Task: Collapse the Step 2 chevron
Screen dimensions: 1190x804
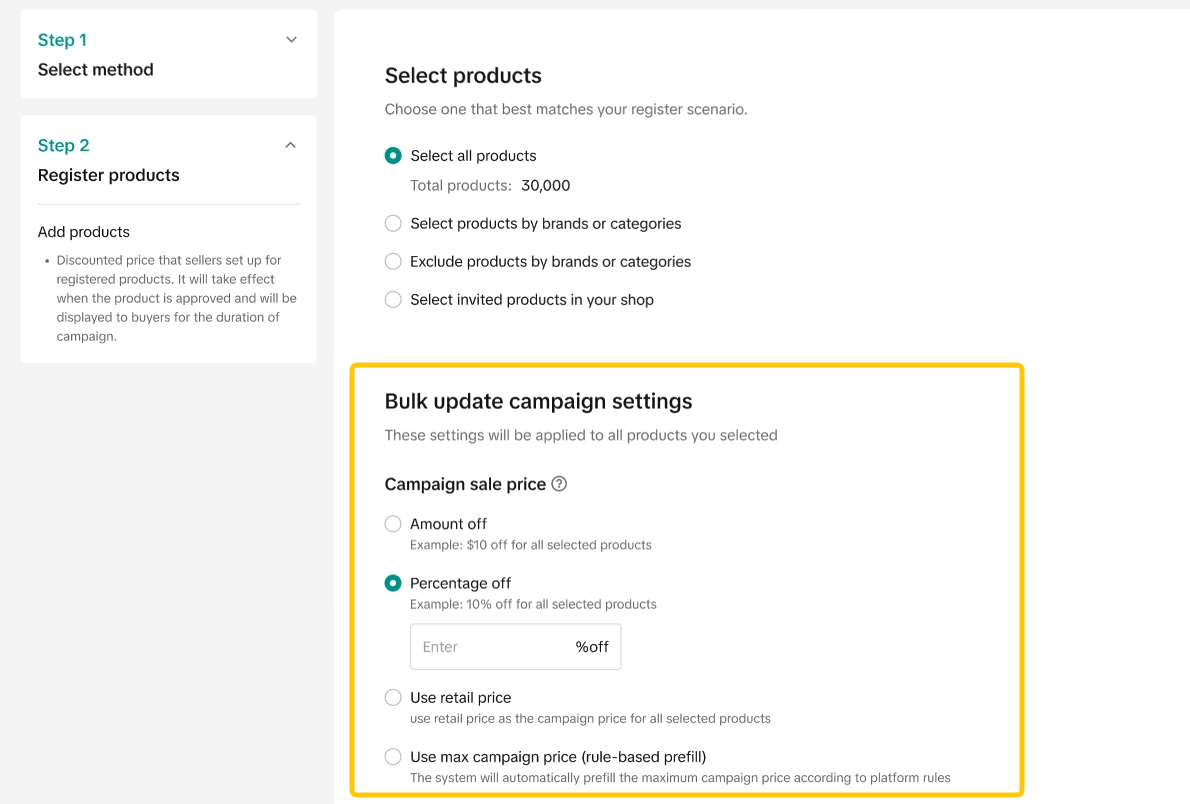Action: click(x=291, y=145)
